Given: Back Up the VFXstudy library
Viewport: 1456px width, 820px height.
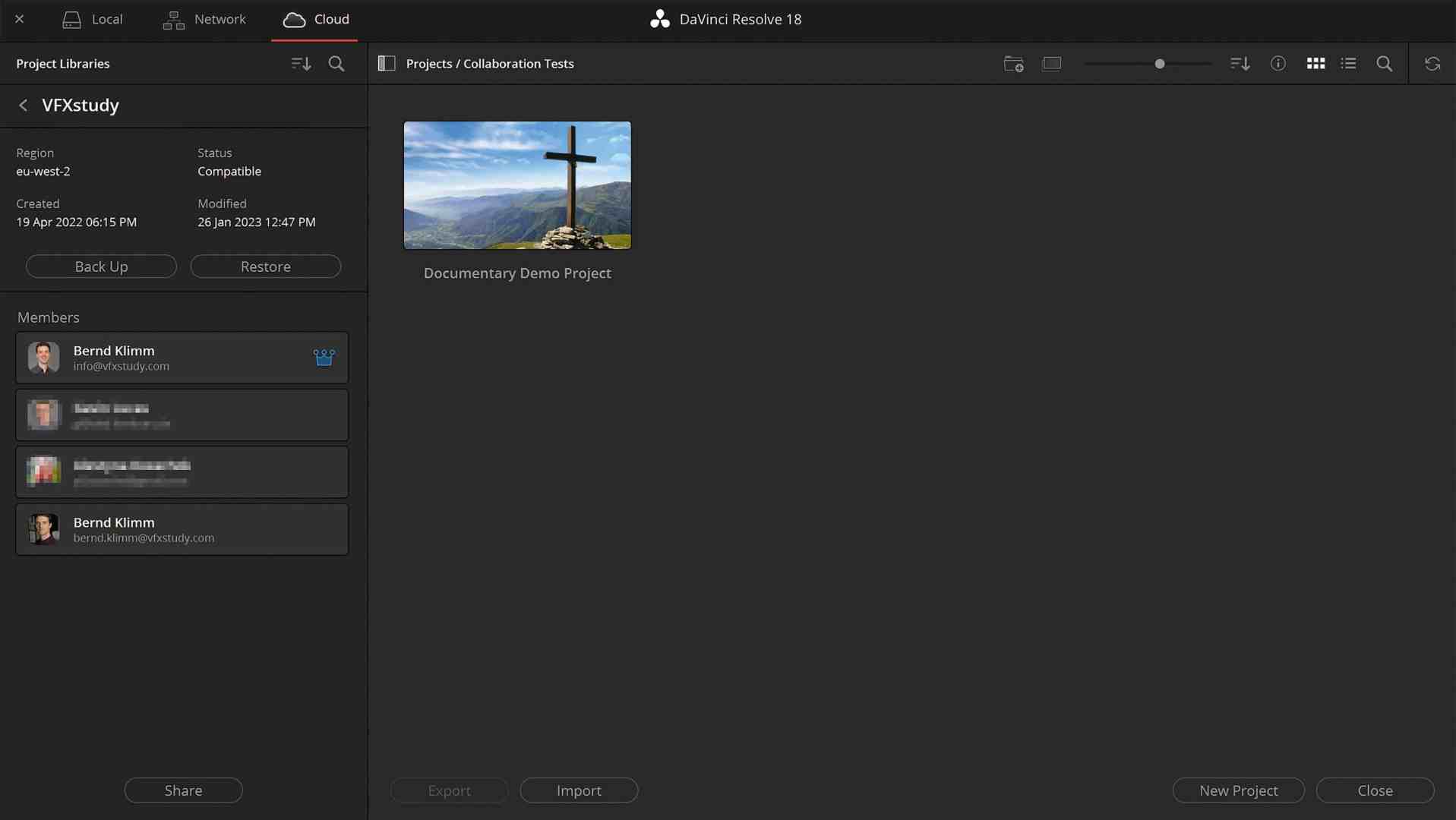Looking at the screenshot, I should coord(101,266).
